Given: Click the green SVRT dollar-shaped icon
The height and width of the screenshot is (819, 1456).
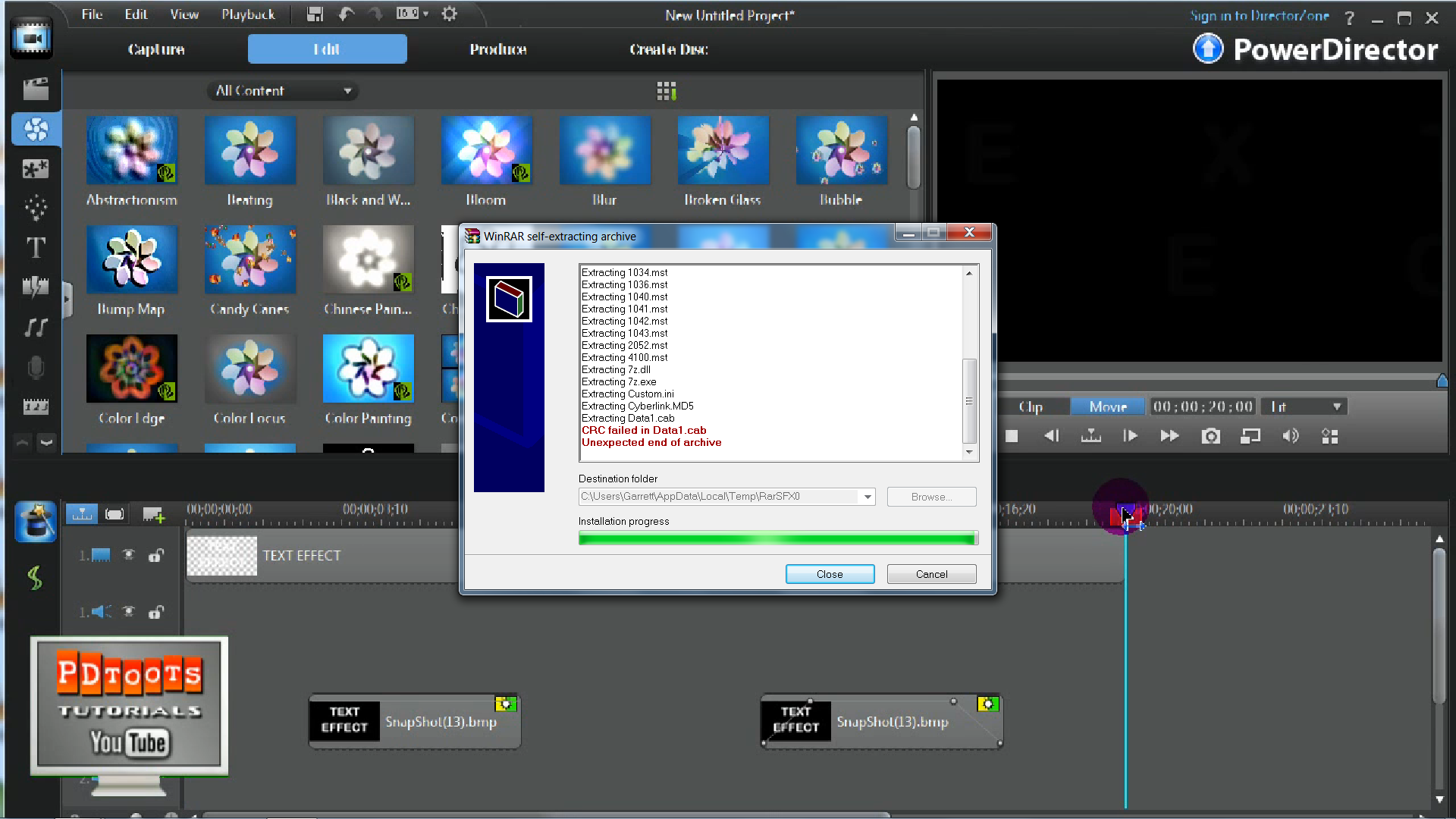Looking at the screenshot, I should coord(34,578).
